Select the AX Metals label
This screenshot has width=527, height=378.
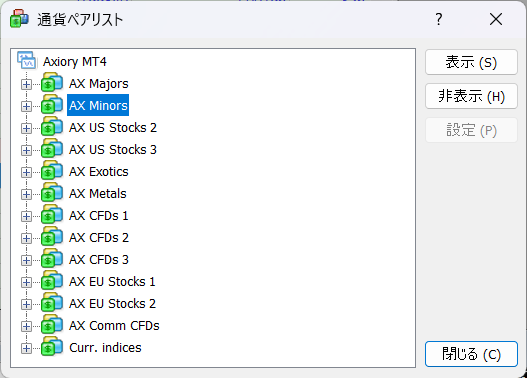point(97,194)
